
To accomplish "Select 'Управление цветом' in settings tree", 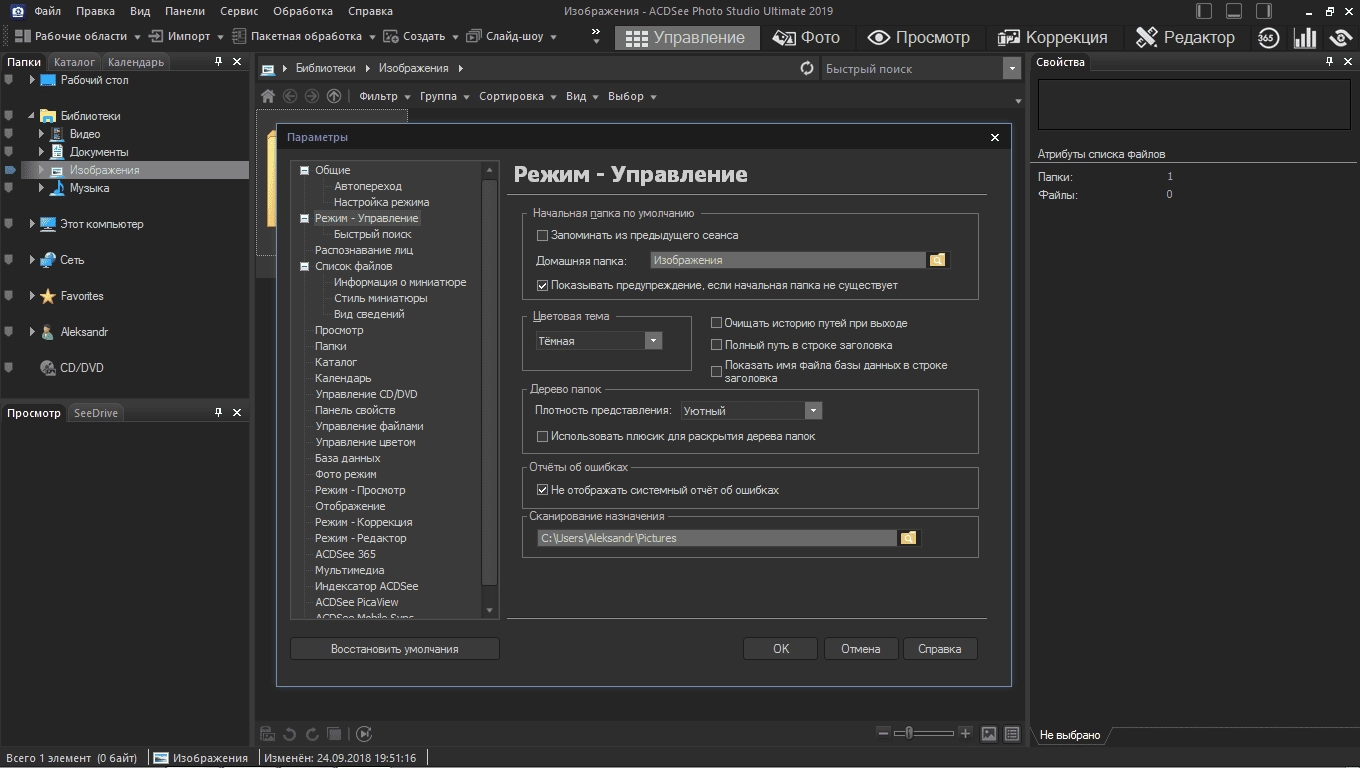I will pyautogui.click(x=365, y=442).
